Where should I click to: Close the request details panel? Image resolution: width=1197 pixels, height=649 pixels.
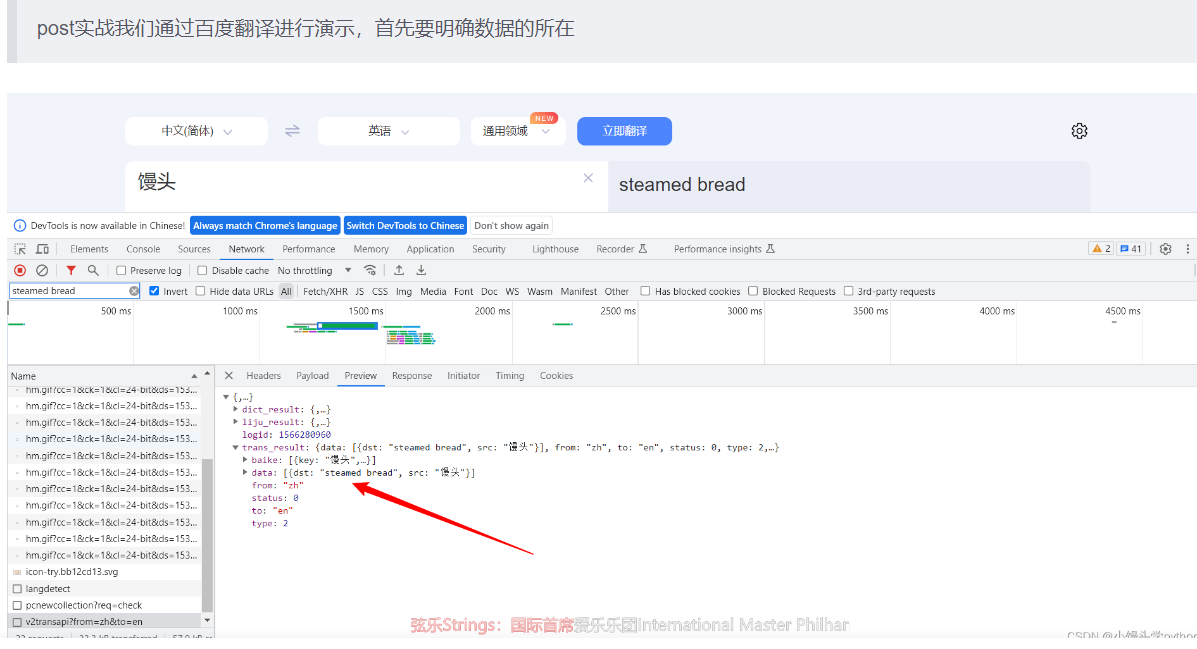pos(228,376)
